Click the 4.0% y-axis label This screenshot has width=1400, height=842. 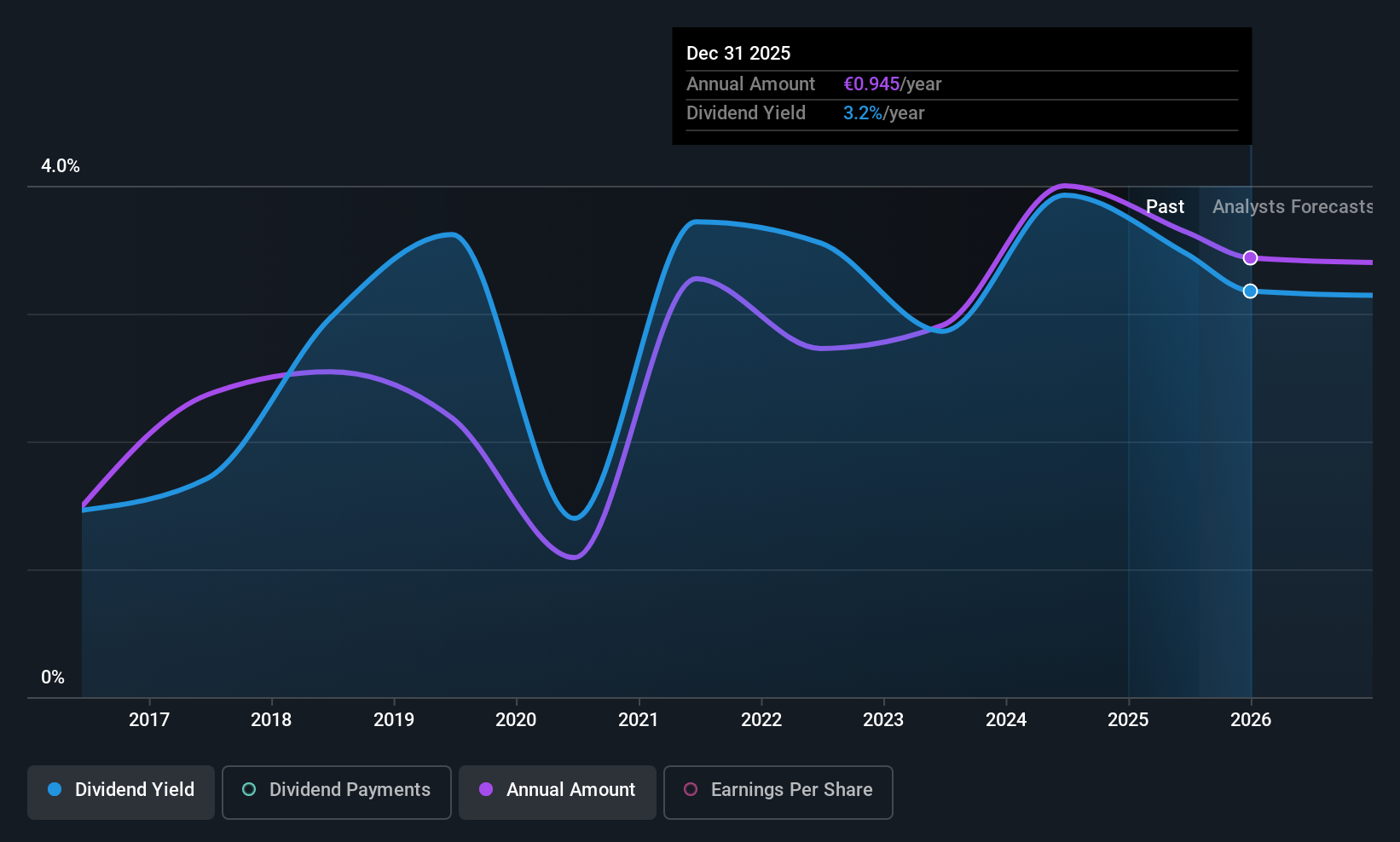pos(61,166)
